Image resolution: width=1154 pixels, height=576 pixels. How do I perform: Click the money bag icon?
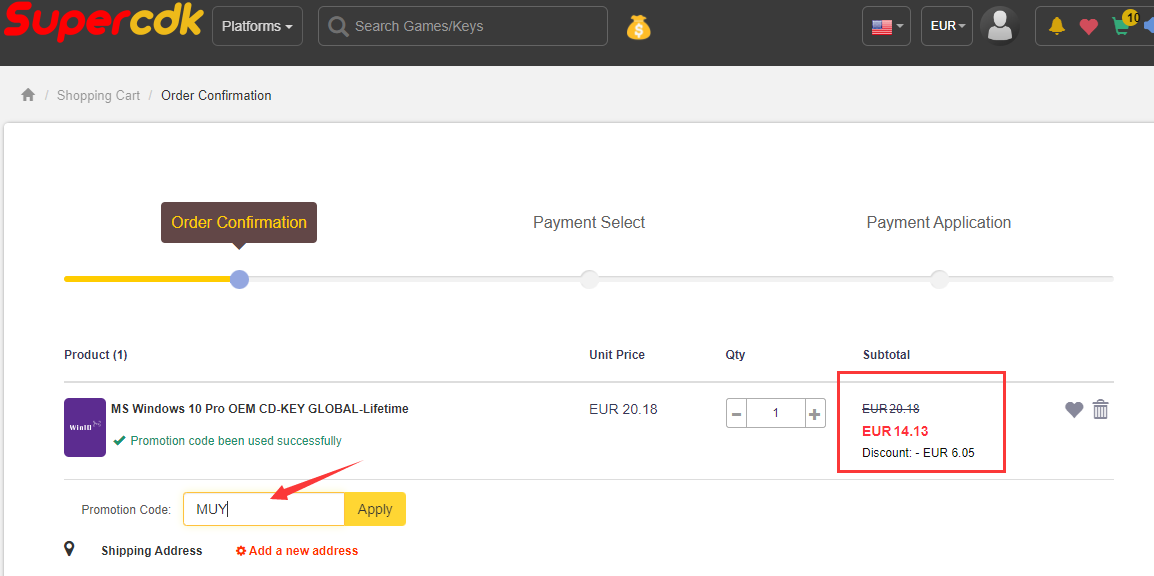click(x=638, y=27)
